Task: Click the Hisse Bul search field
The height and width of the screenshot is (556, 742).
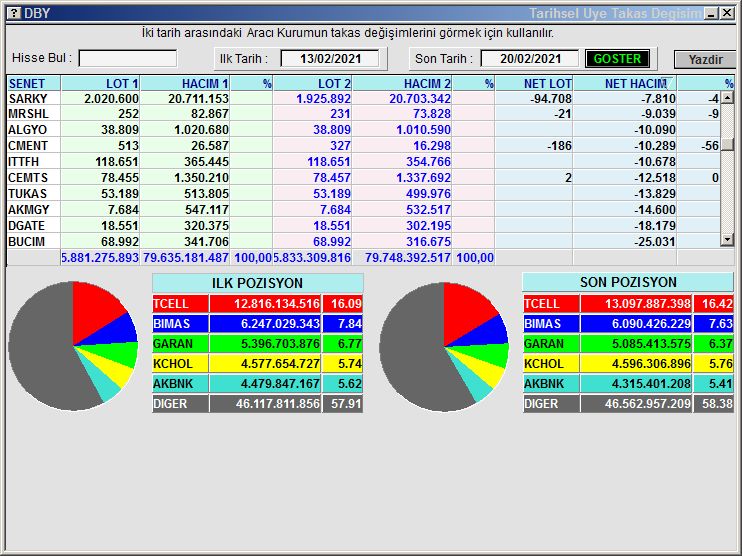Action: pyautogui.click(x=128, y=58)
